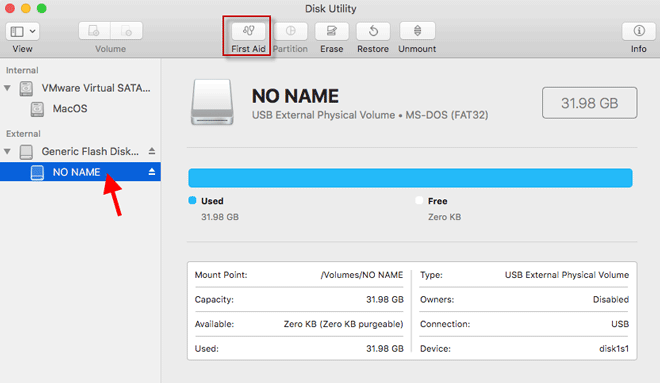
Task: Eject the Generic Flash Disk
Action: coord(152,151)
